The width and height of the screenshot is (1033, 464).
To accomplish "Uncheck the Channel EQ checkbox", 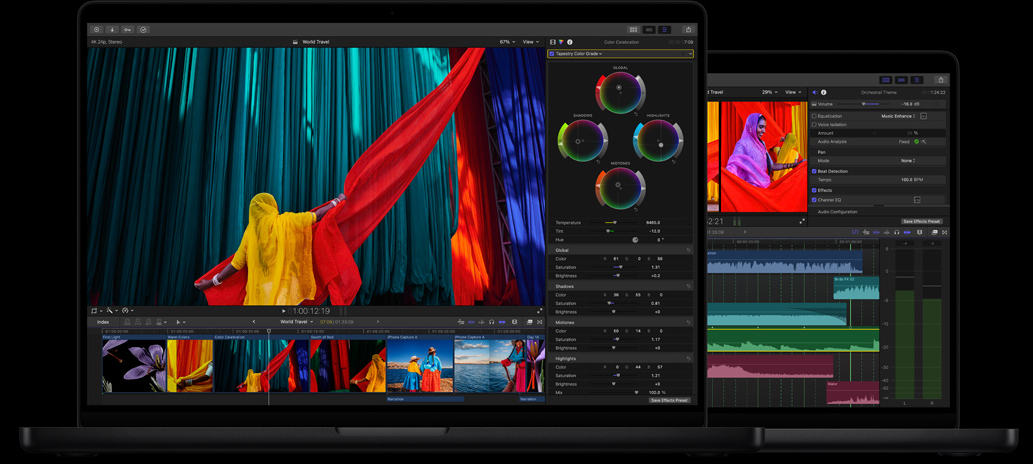I will click(x=814, y=200).
